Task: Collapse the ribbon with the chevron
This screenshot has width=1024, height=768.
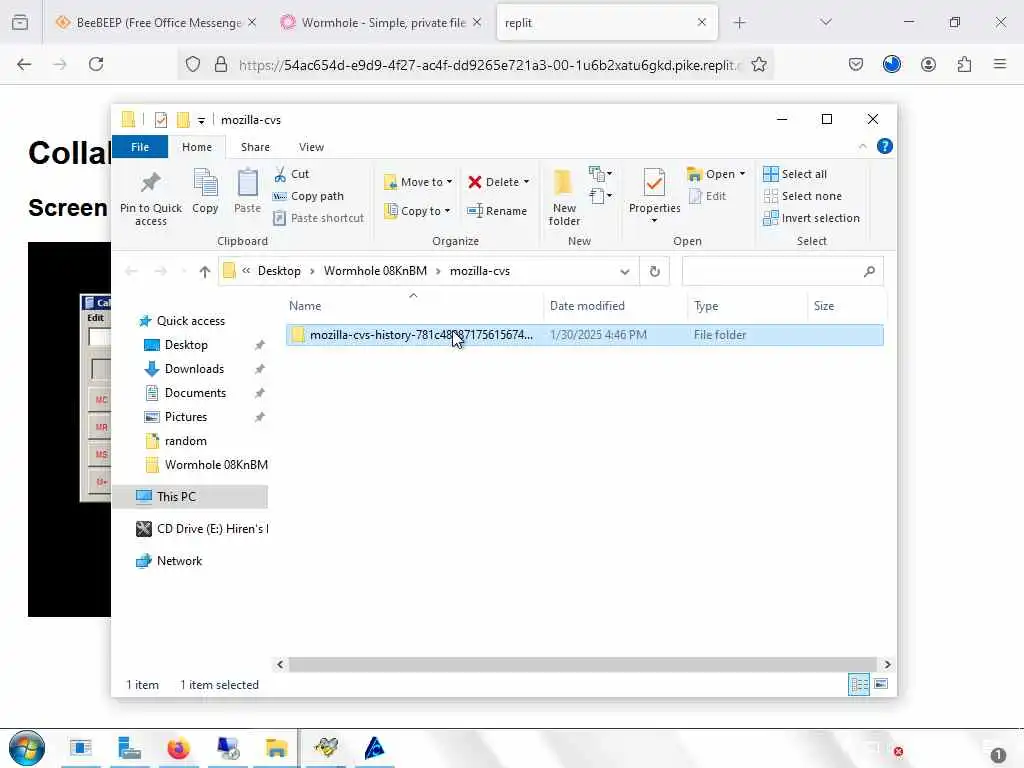Action: pyautogui.click(x=863, y=146)
